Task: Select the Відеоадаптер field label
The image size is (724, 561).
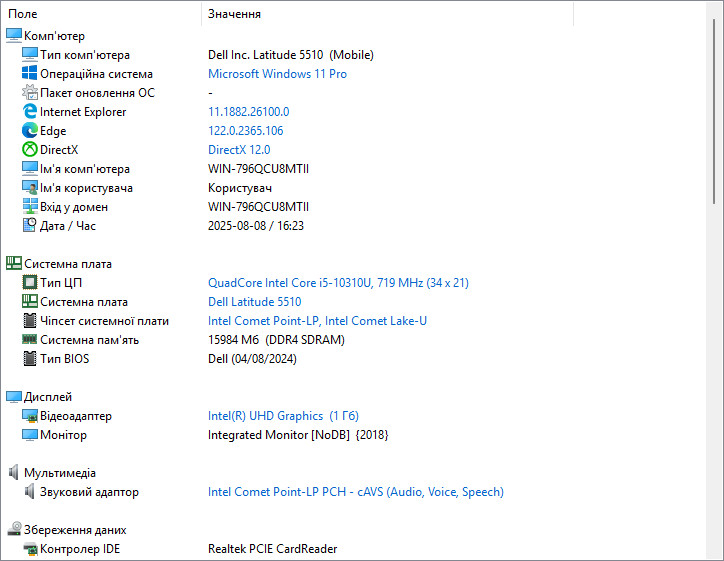Action: pyautogui.click(x=76, y=416)
